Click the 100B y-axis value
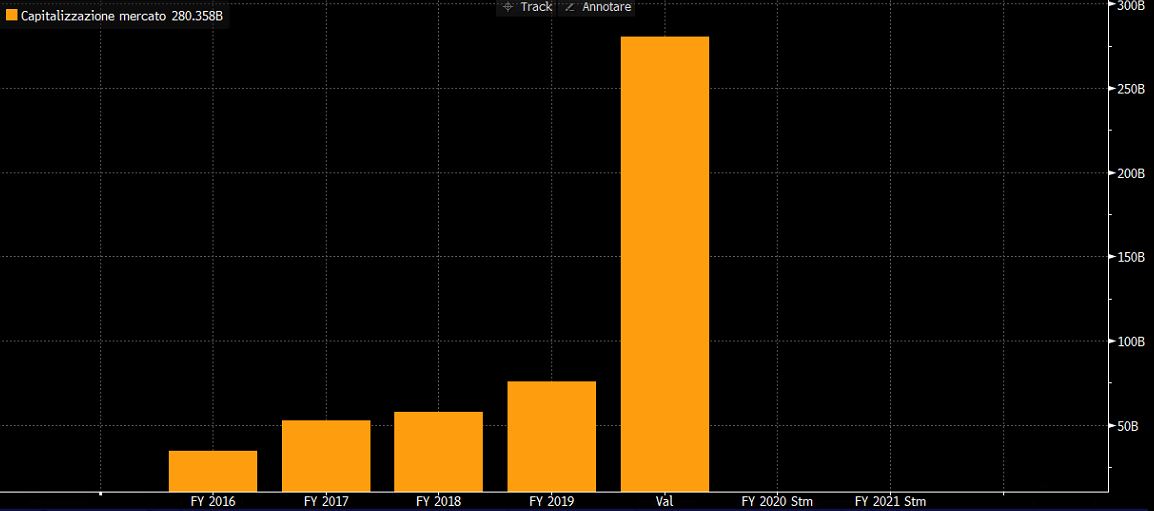Viewport: 1154px width, 511px height. (x=1130, y=342)
